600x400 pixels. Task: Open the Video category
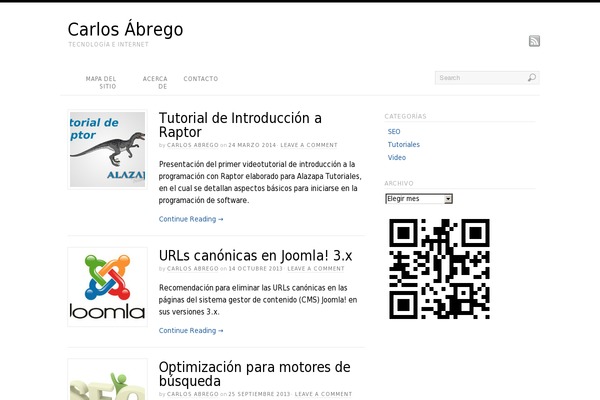[397, 158]
